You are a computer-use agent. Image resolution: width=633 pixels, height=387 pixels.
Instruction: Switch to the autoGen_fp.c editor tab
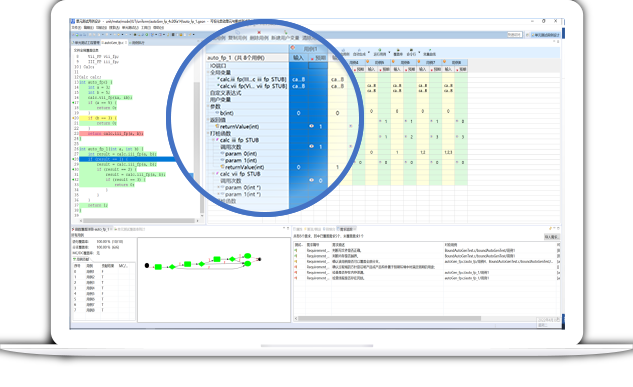[114, 42]
